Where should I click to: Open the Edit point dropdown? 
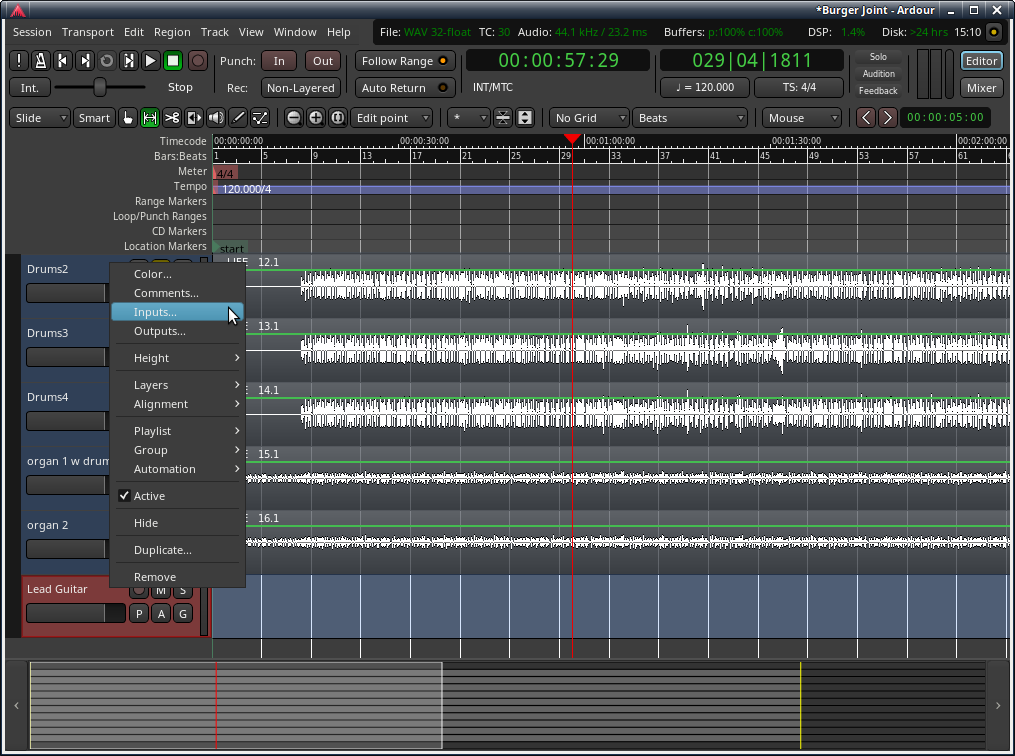pyautogui.click(x=391, y=117)
